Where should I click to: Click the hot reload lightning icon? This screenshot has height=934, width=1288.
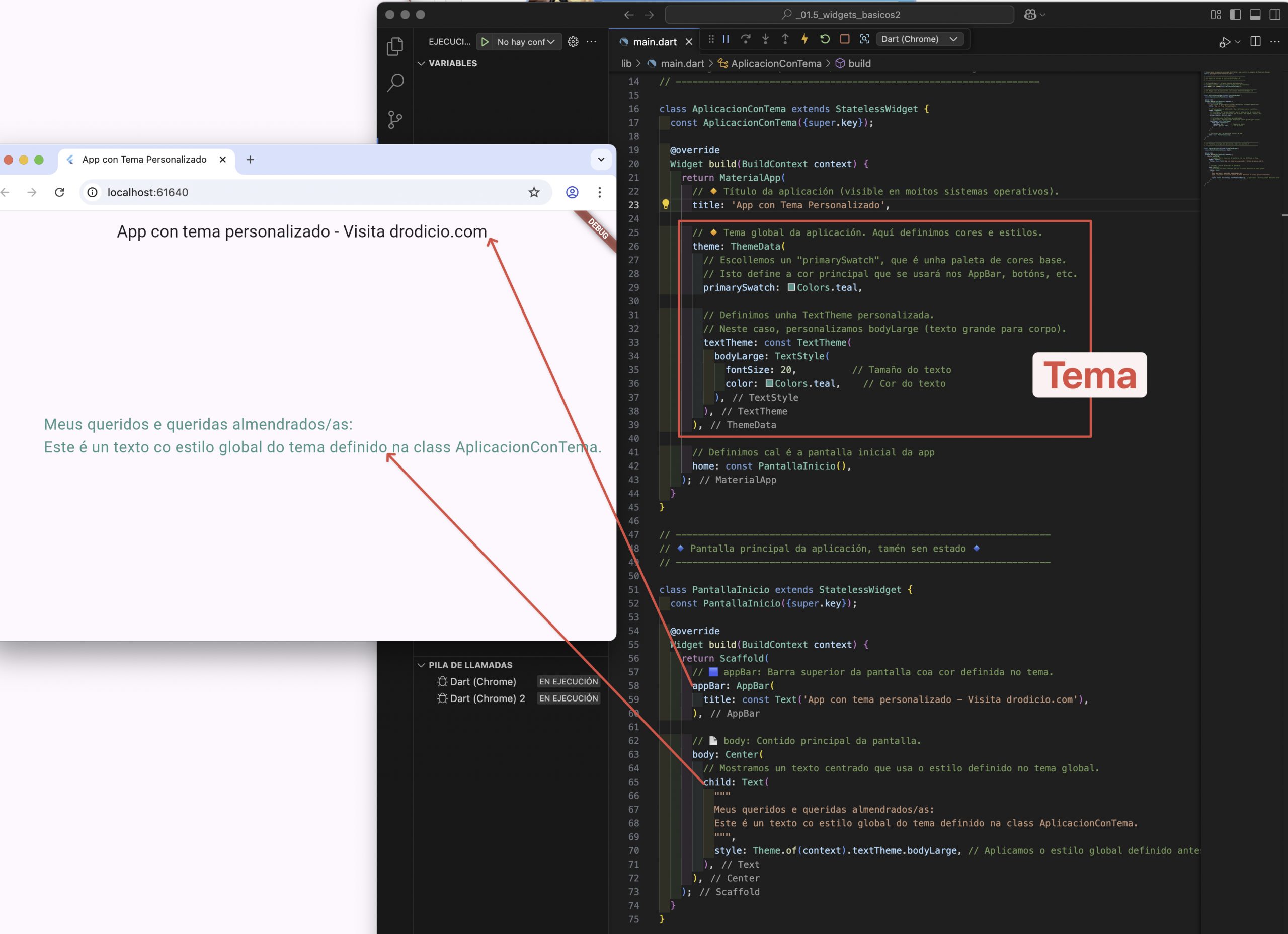pos(804,39)
